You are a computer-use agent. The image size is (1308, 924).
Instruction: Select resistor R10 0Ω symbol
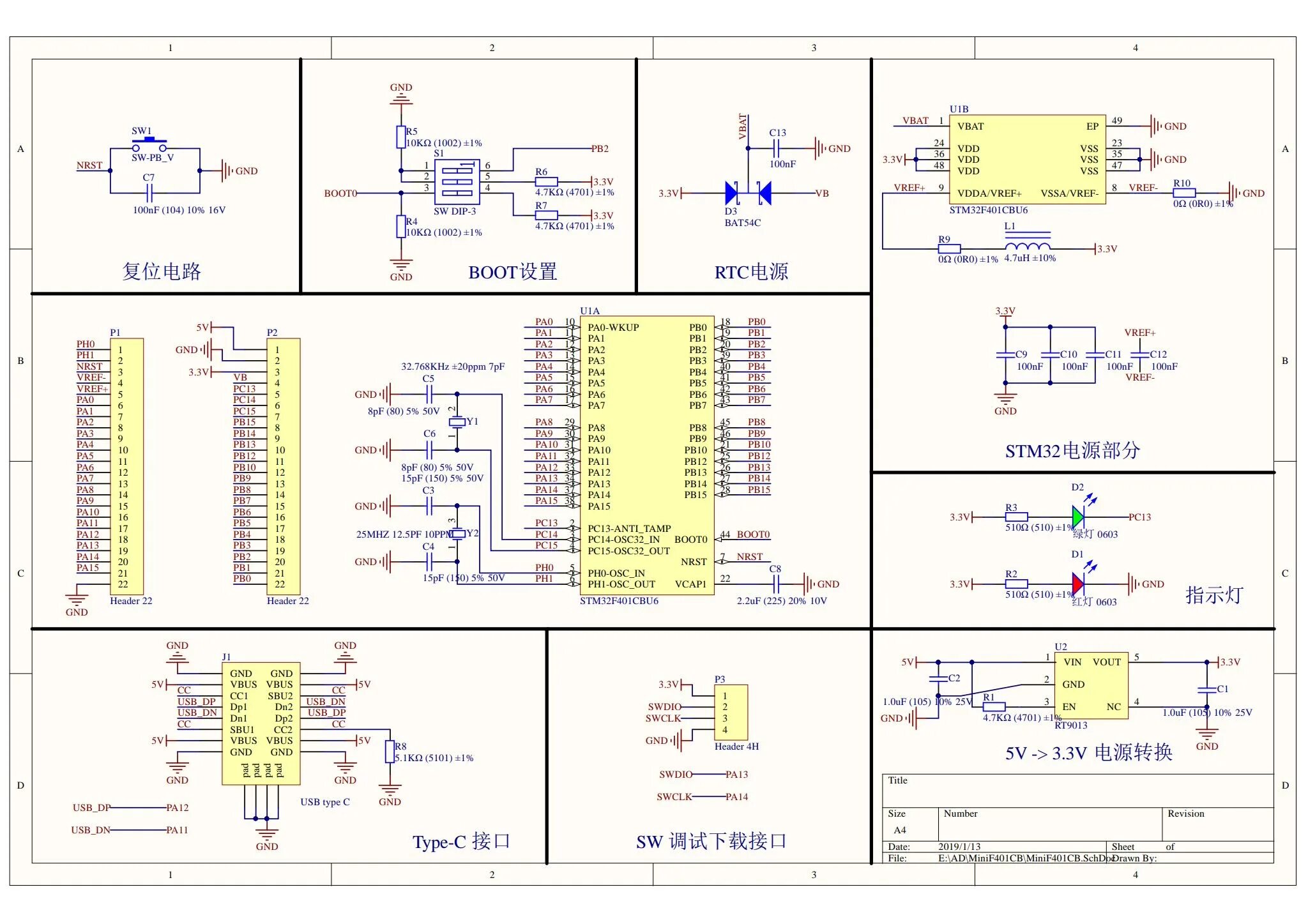pos(1184,193)
